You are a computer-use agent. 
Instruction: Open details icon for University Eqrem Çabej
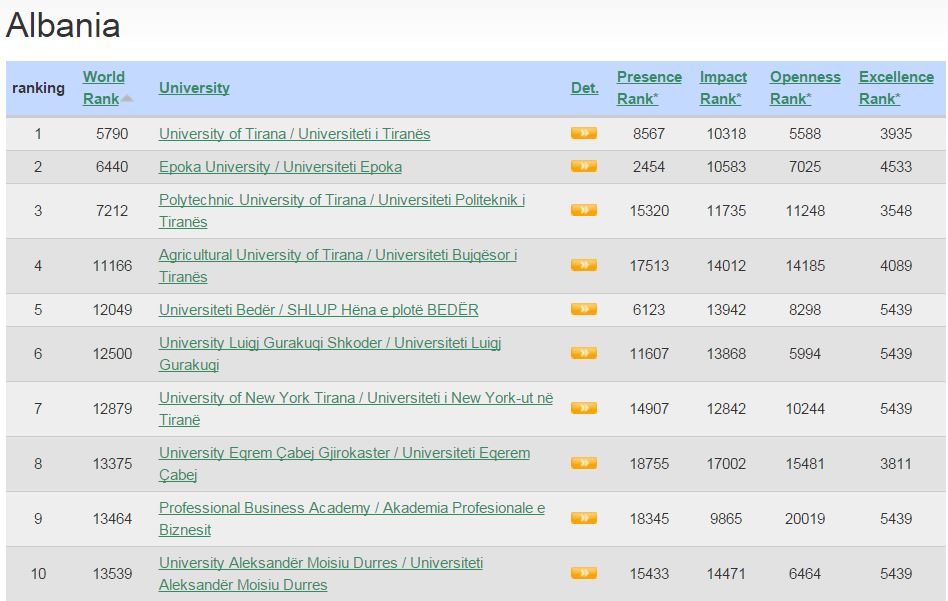pyautogui.click(x=583, y=463)
